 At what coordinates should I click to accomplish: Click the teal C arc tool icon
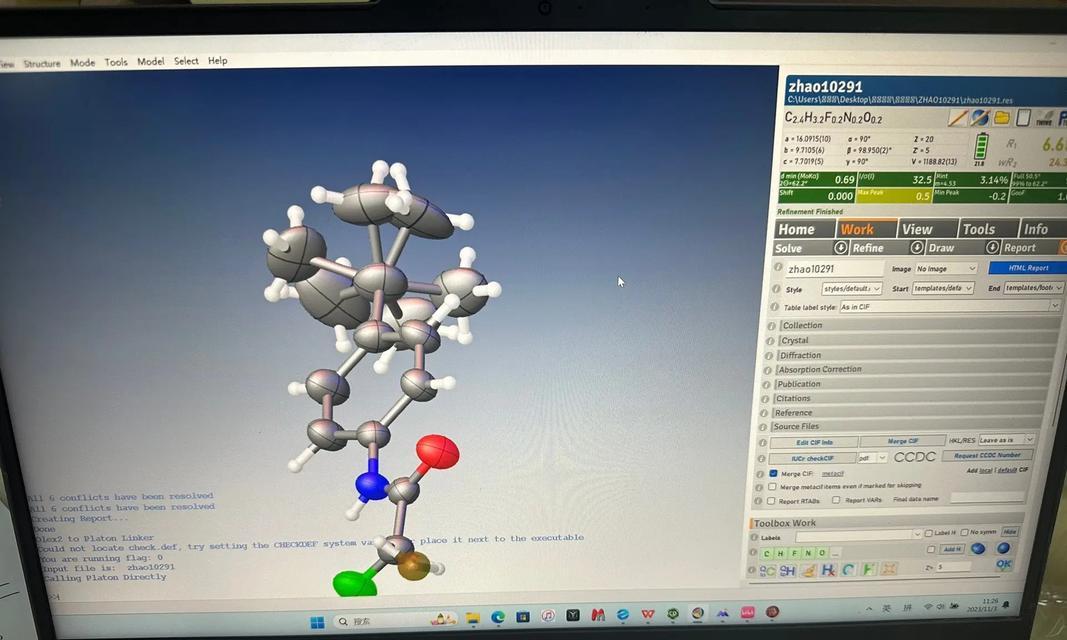[x=848, y=569]
